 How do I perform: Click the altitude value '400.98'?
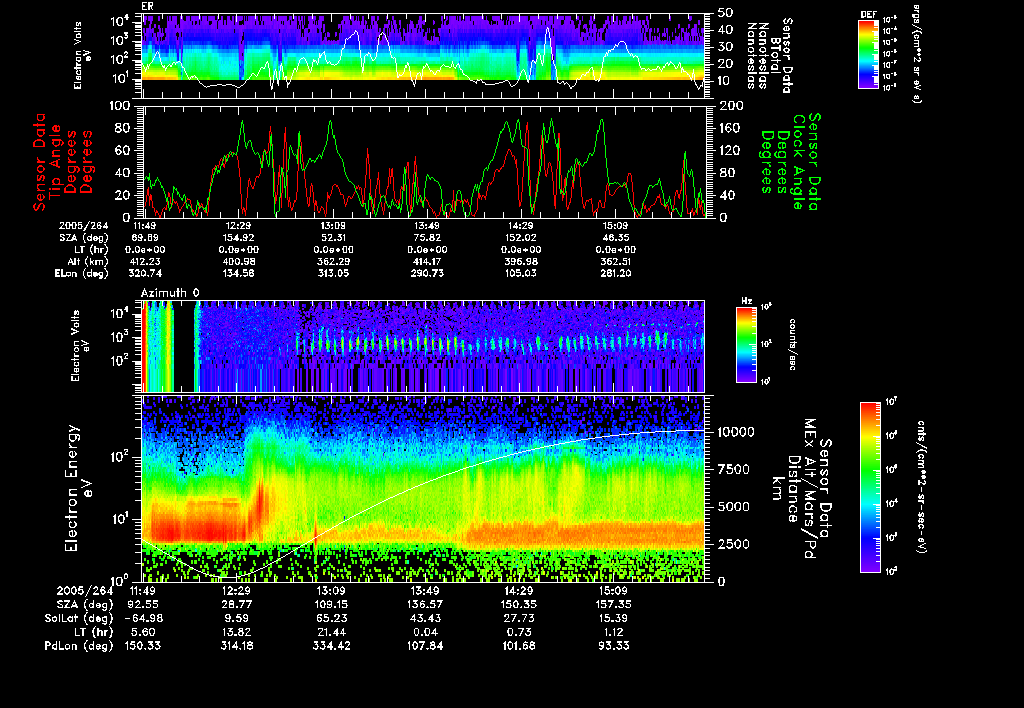[238, 262]
